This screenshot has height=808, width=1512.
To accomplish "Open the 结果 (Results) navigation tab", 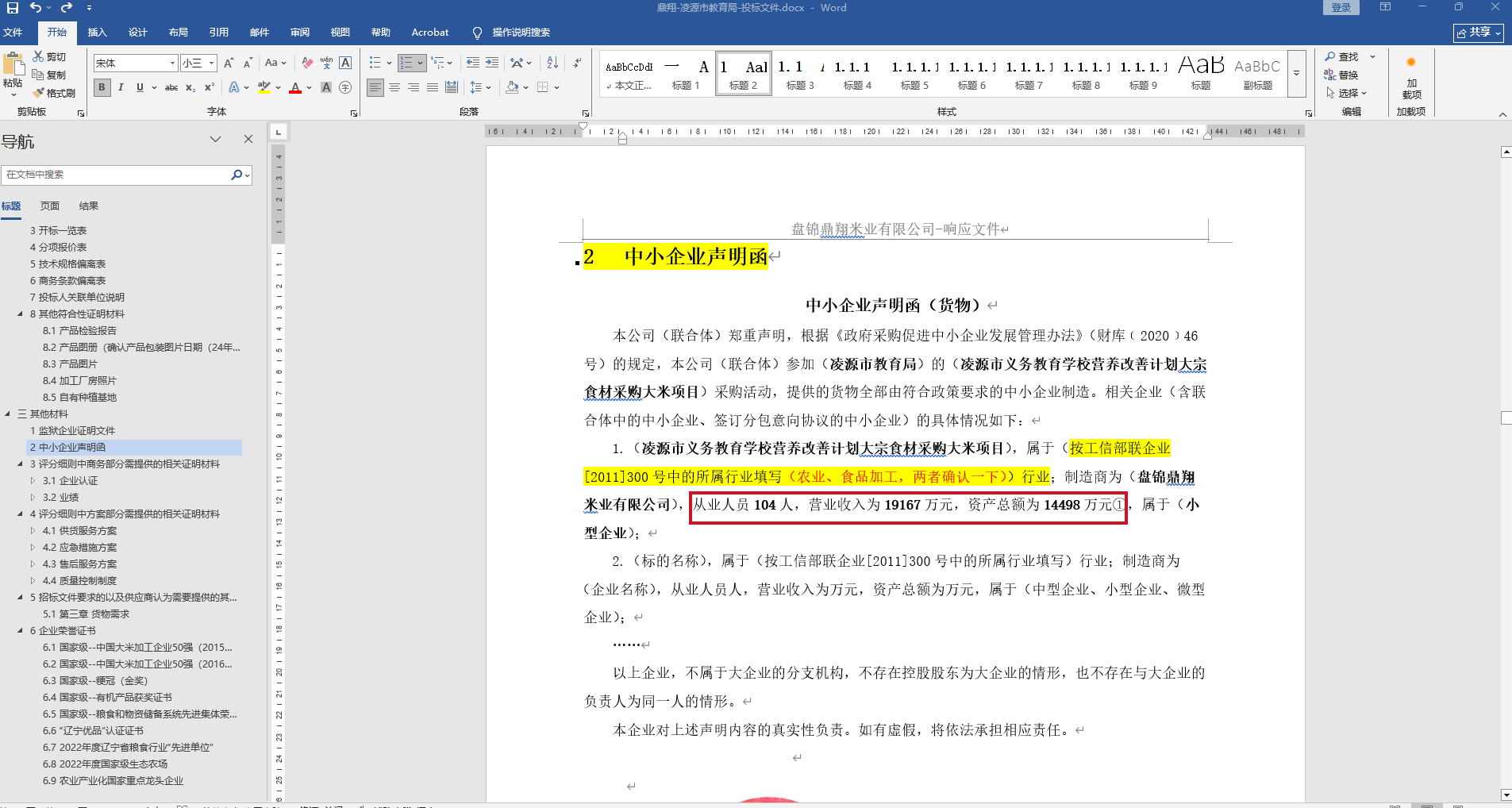I will point(89,206).
